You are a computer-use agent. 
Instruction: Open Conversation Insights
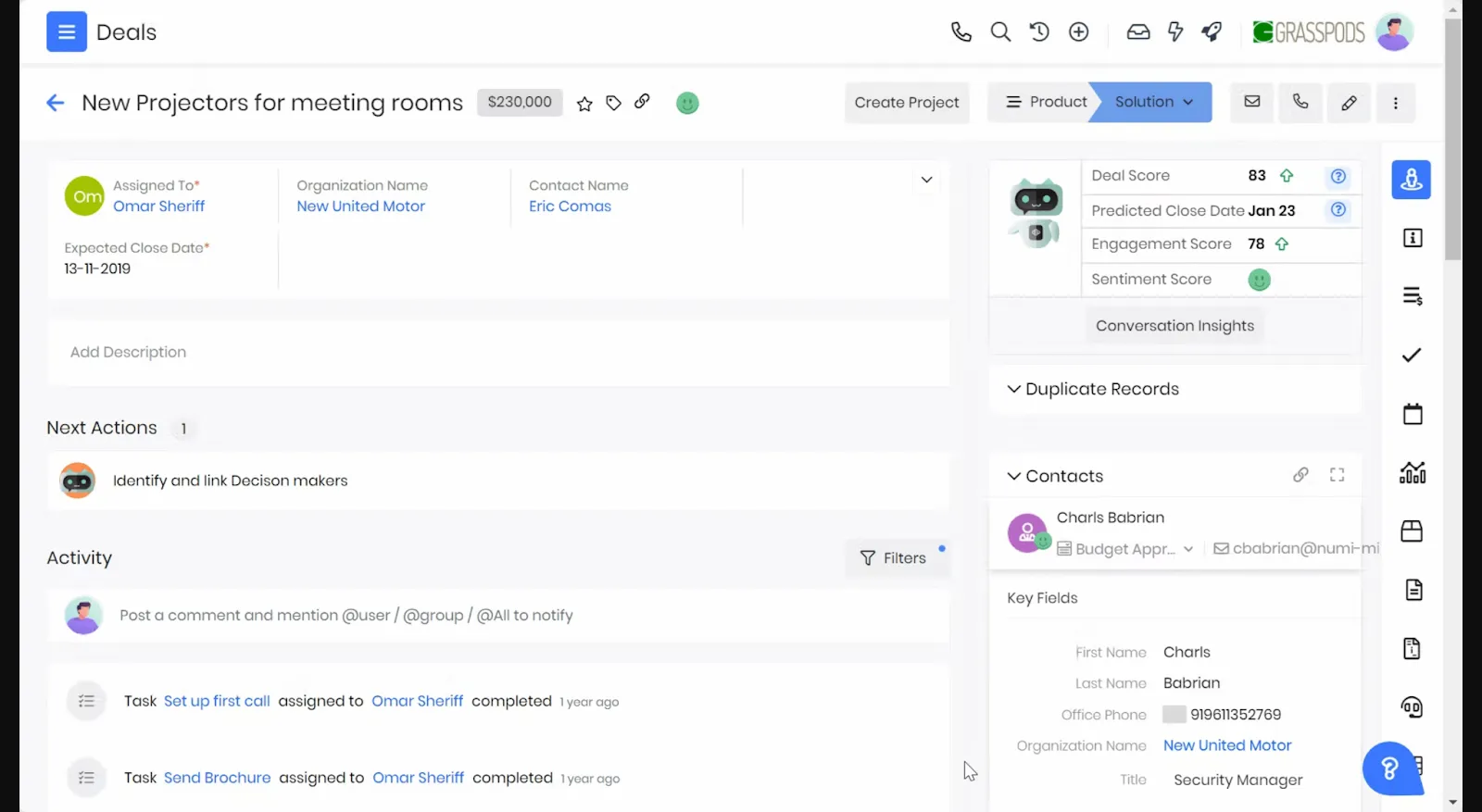coord(1174,326)
